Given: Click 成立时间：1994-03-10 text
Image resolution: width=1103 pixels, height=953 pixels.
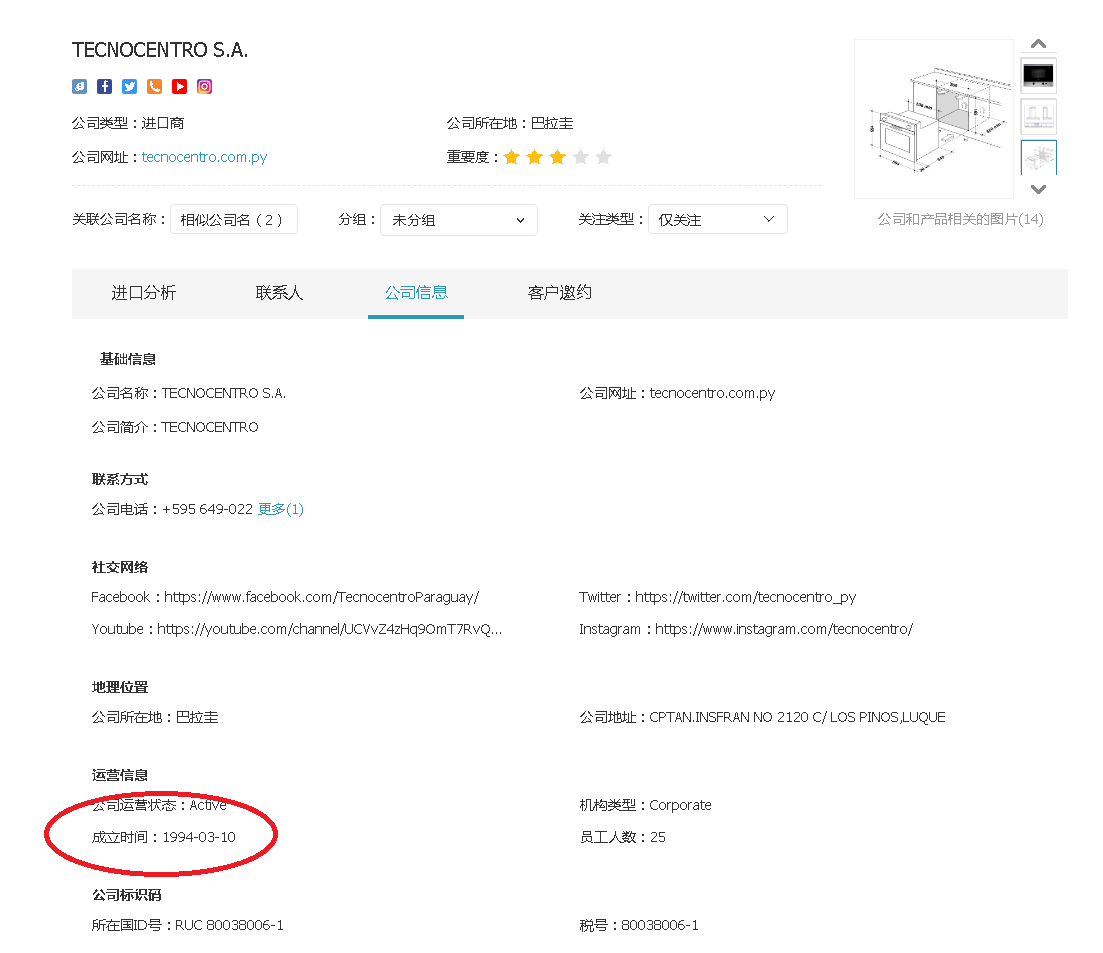Looking at the screenshot, I should (163, 837).
